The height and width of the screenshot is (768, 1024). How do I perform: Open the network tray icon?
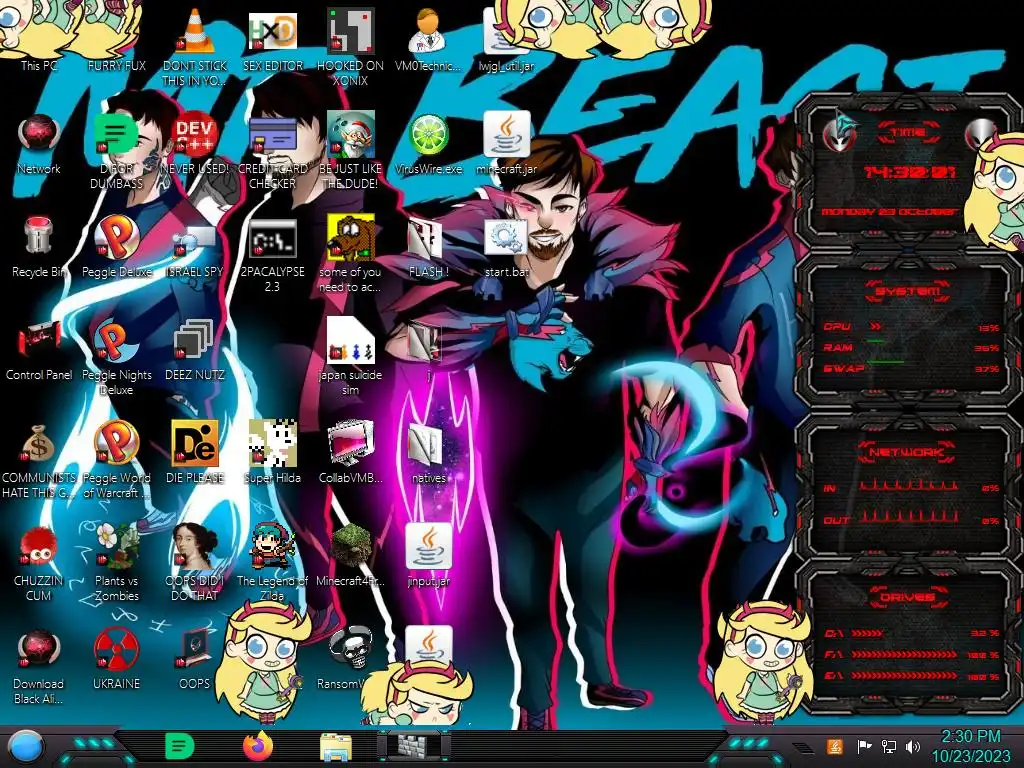point(889,746)
